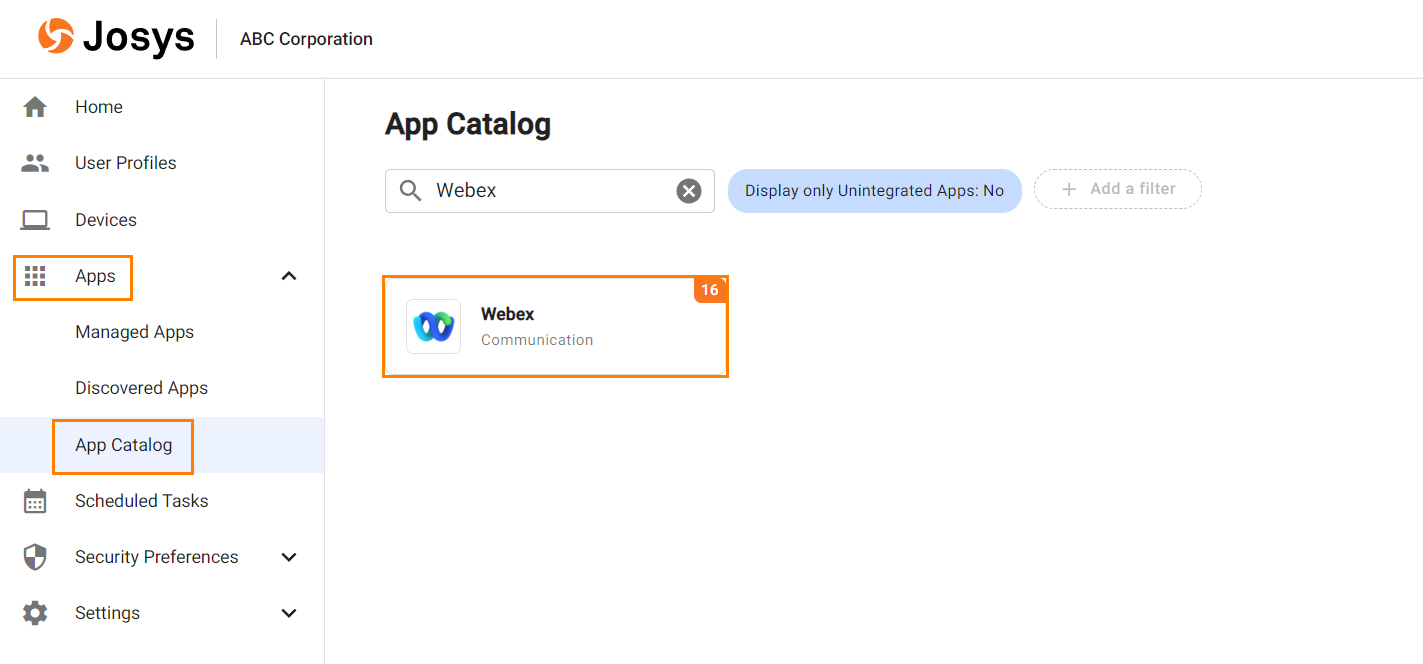The height and width of the screenshot is (664, 1423).
Task: Click the 16 badge on Webex card
Action: pyautogui.click(x=710, y=290)
